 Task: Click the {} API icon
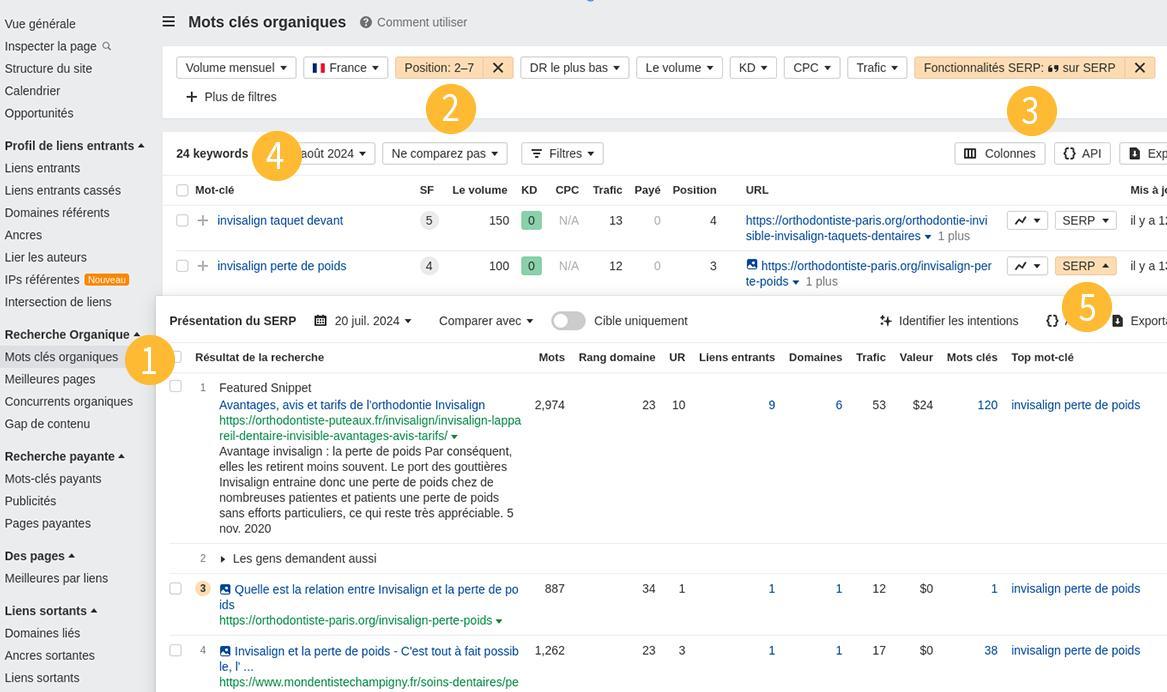(1081, 153)
